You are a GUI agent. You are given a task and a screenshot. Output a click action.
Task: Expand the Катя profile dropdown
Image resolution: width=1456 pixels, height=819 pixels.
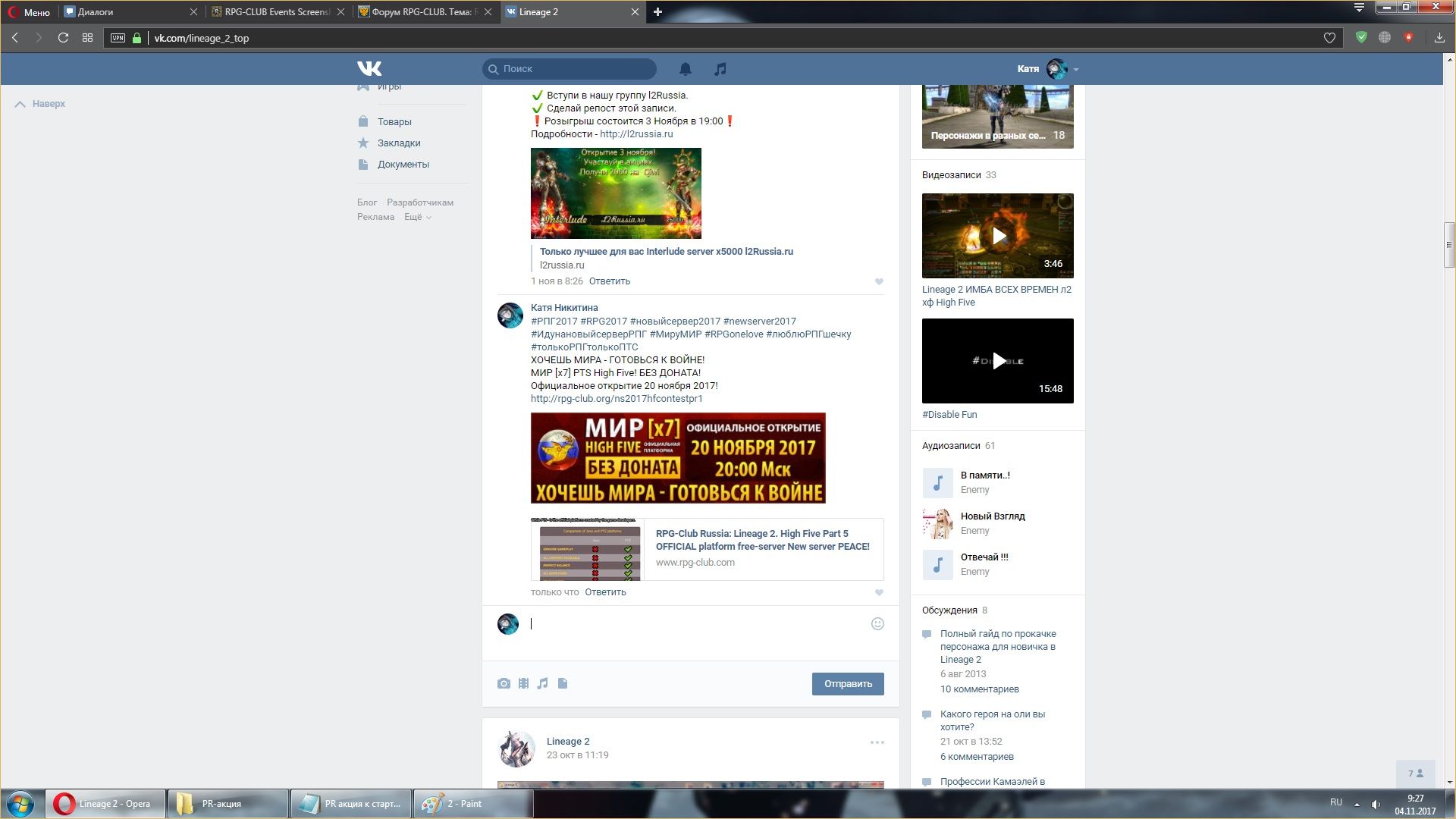(1075, 69)
